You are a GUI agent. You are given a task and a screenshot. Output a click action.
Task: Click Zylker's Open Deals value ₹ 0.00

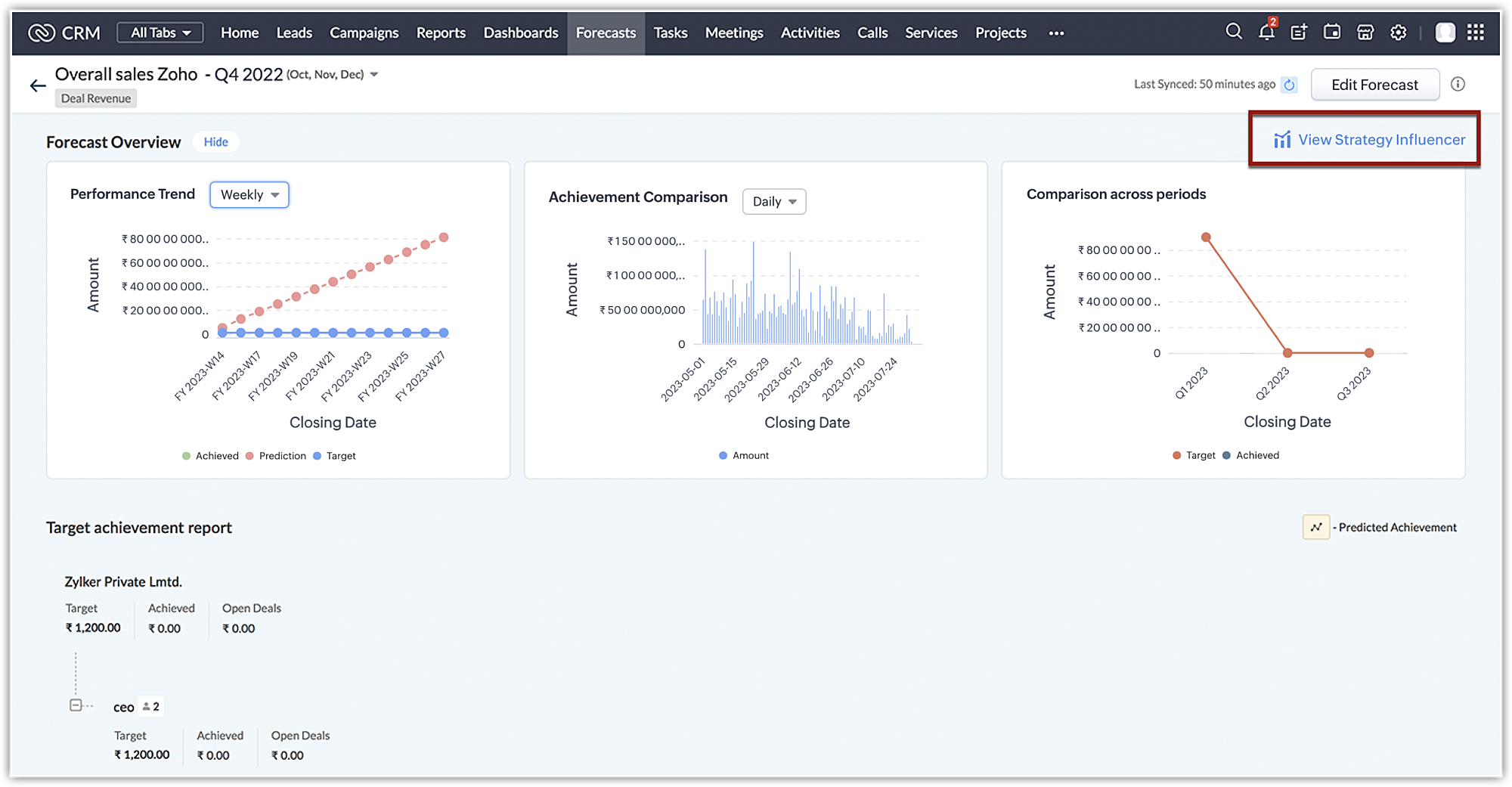tap(239, 628)
